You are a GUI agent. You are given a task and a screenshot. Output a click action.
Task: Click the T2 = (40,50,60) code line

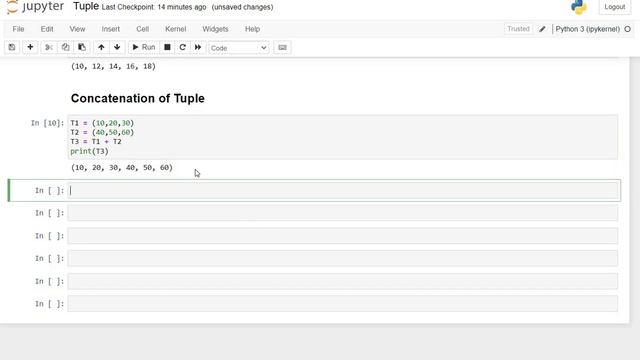102,132
